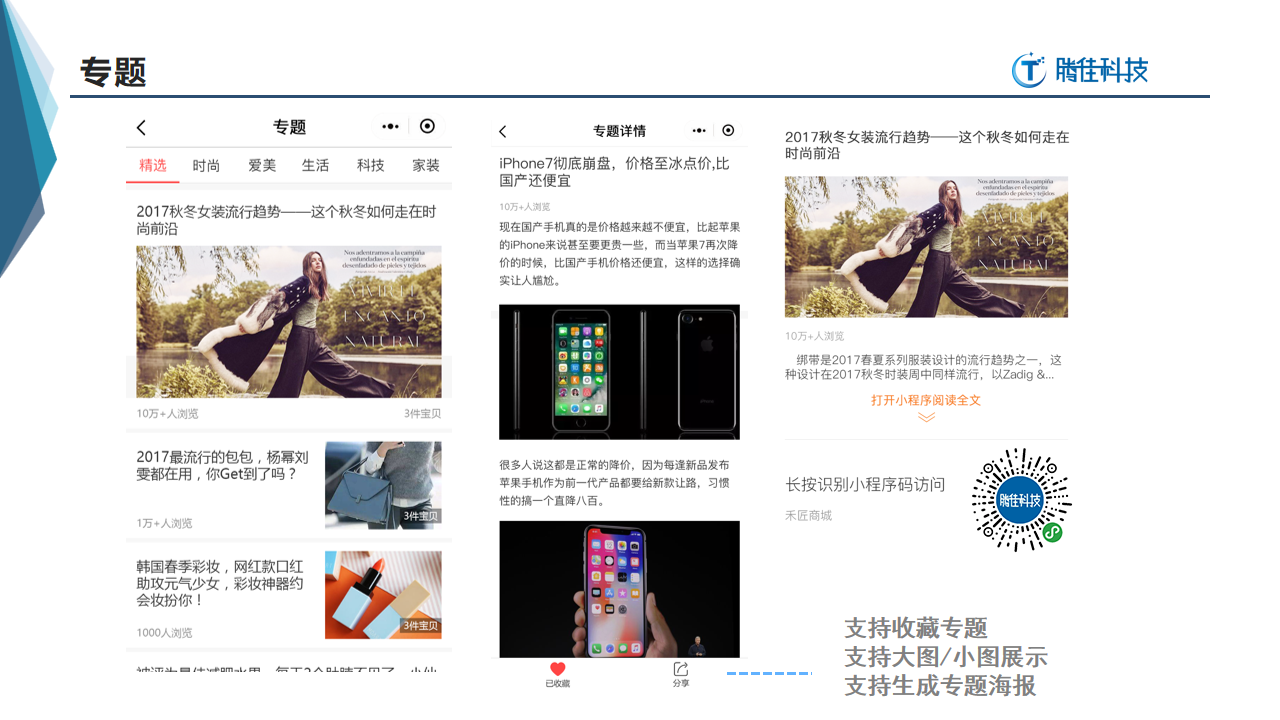Click the 专题详情 page title
1280x720 pixels.
coord(619,131)
